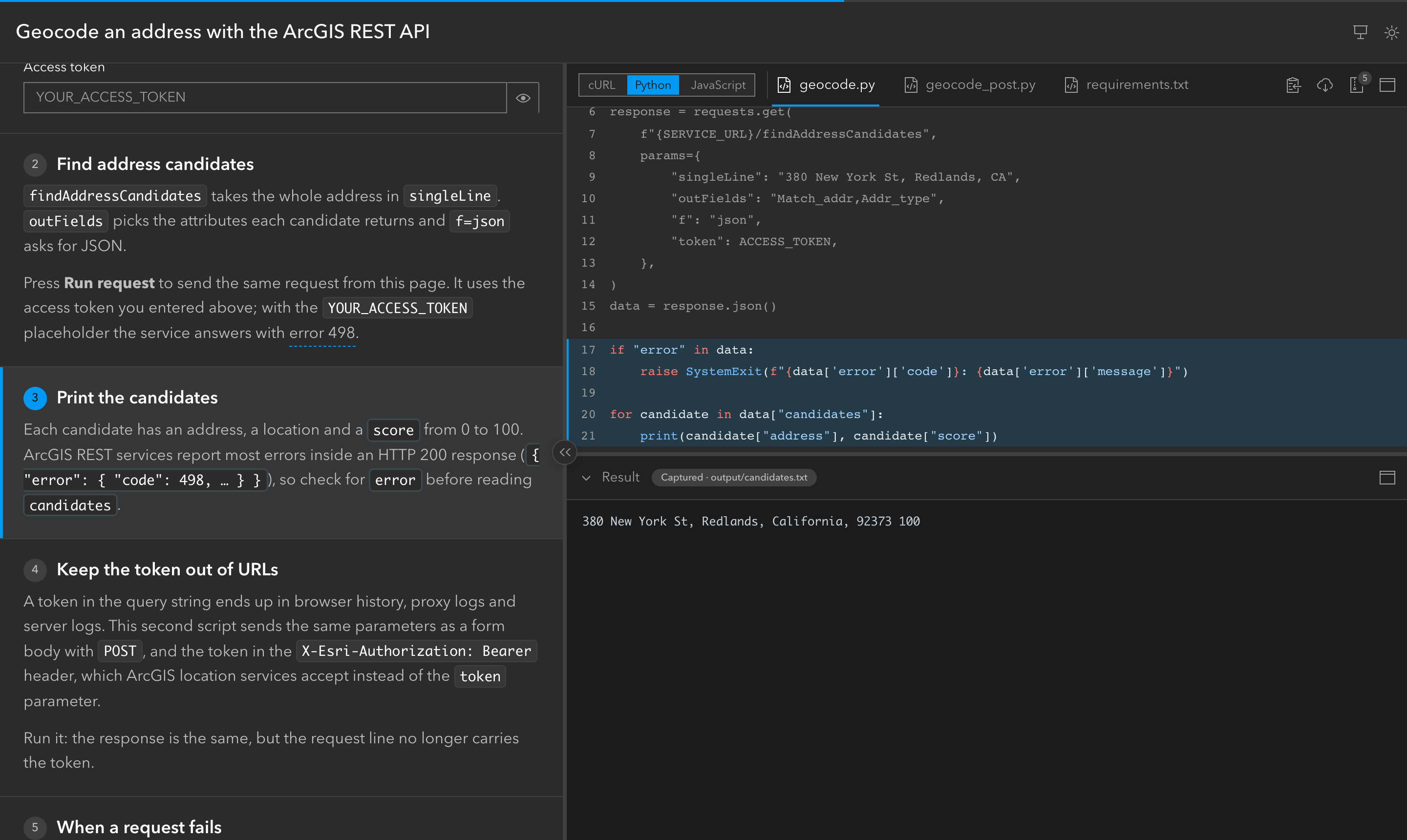The width and height of the screenshot is (1407, 840).
Task: Select step 5 When a request fails heading
Action: pyautogui.click(x=139, y=827)
